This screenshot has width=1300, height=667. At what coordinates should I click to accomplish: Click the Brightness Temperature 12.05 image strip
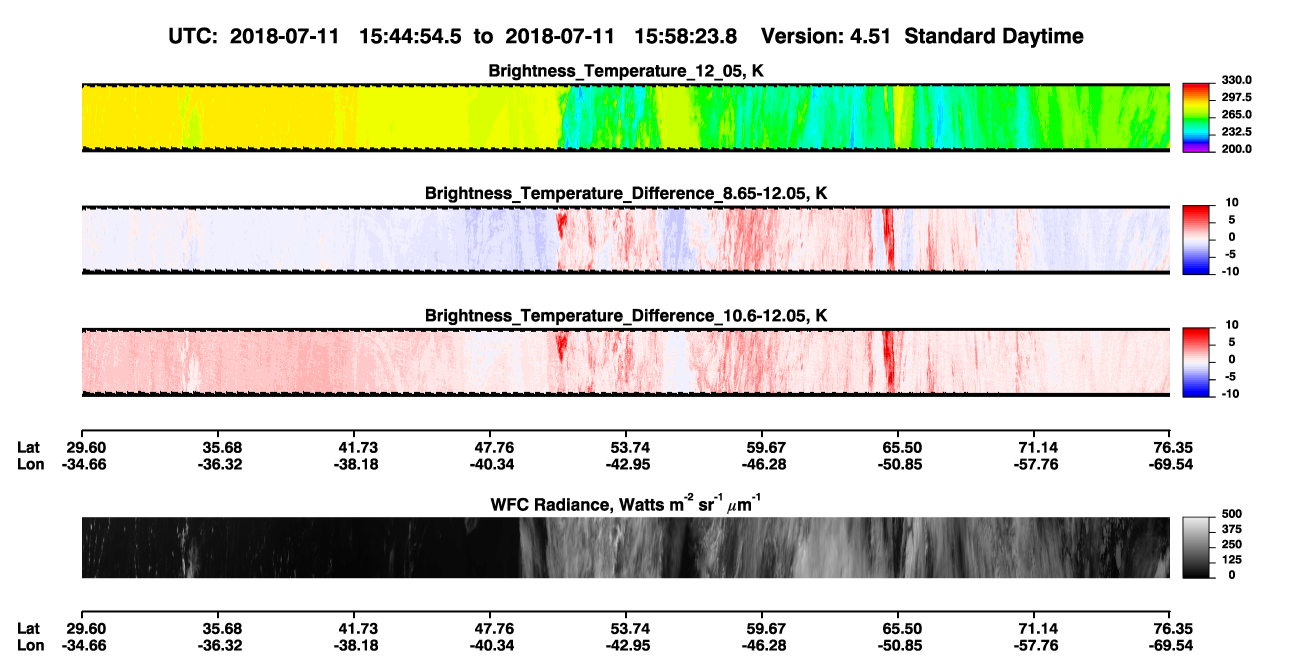(625, 117)
